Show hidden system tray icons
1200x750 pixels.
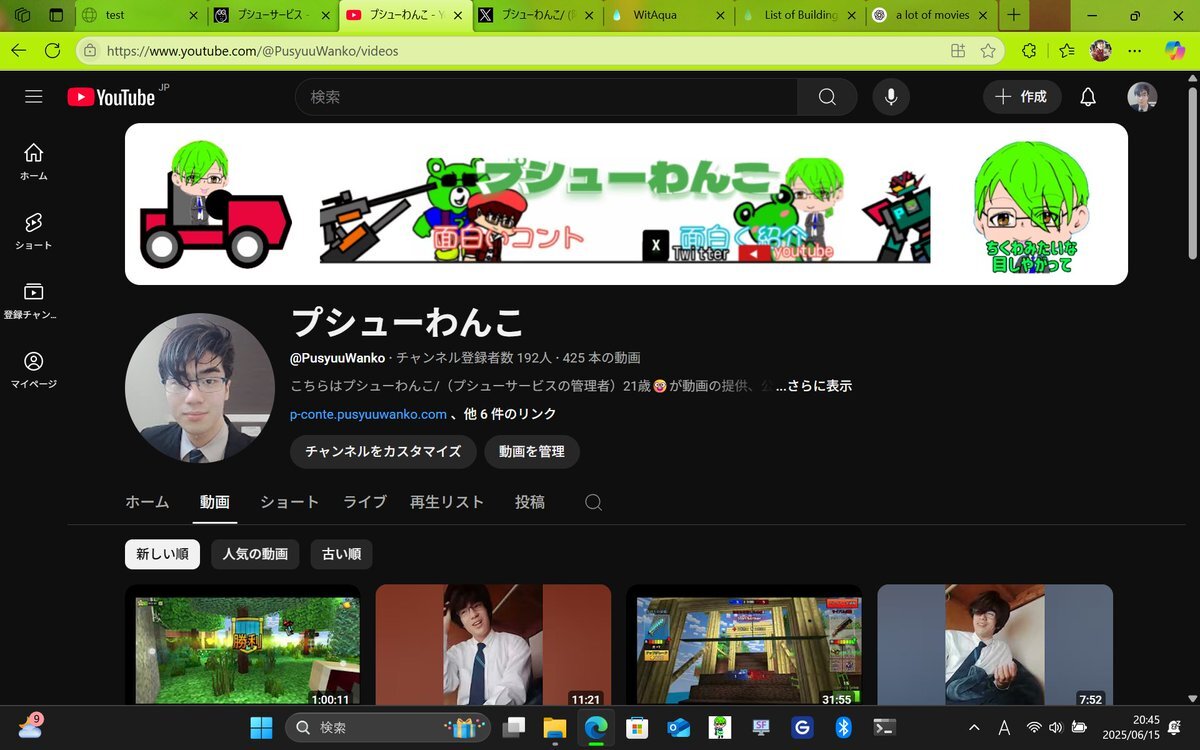(975, 727)
